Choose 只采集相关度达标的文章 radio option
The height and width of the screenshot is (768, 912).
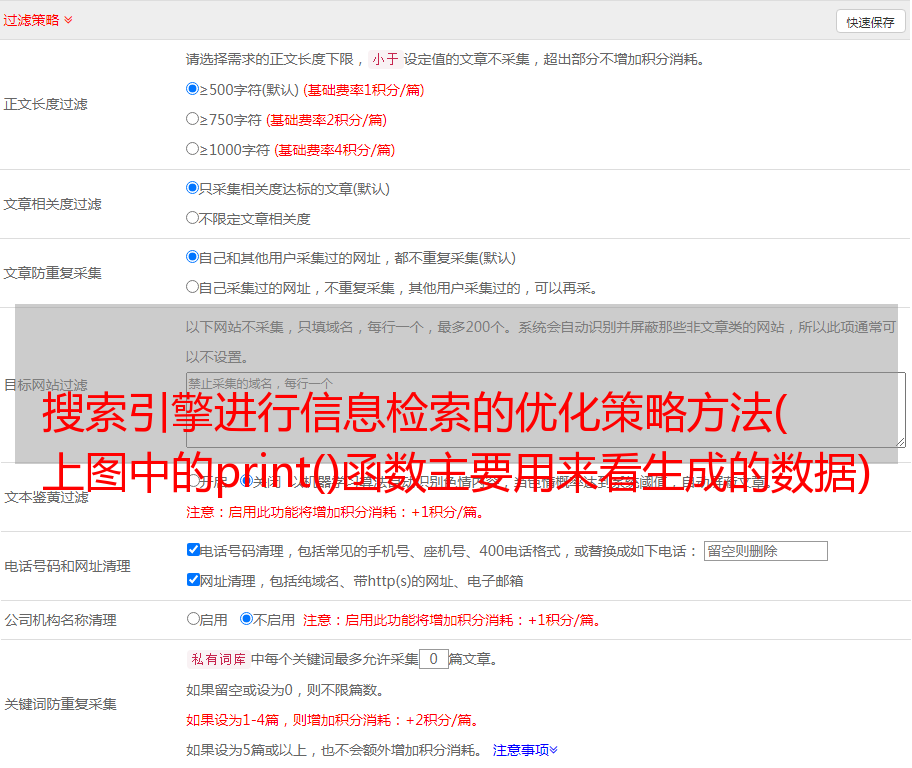pos(193,188)
